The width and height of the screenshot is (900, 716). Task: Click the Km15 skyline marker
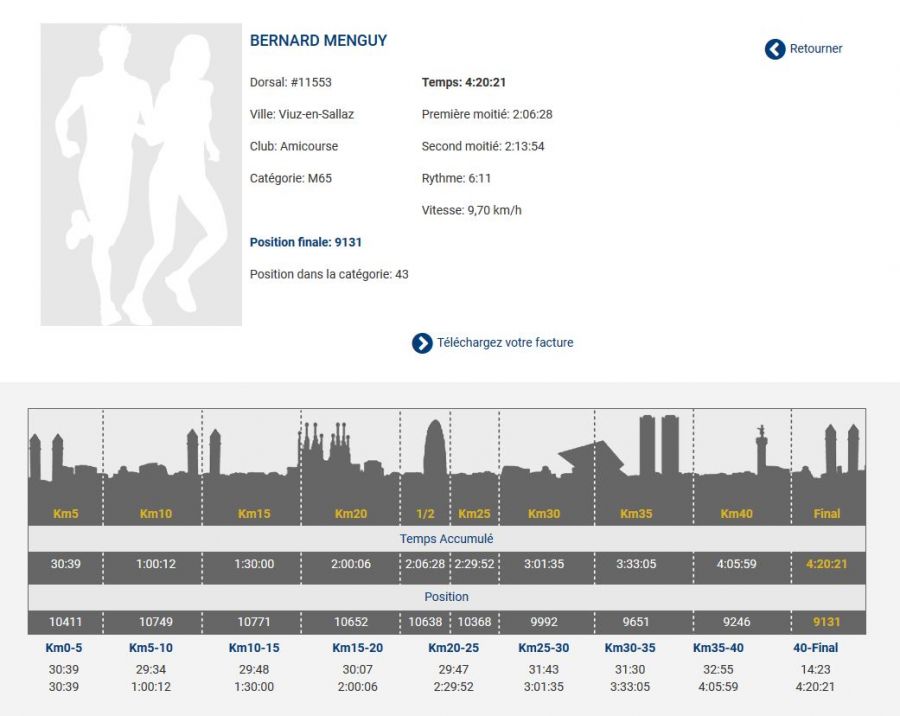pyautogui.click(x=254, y=514)
